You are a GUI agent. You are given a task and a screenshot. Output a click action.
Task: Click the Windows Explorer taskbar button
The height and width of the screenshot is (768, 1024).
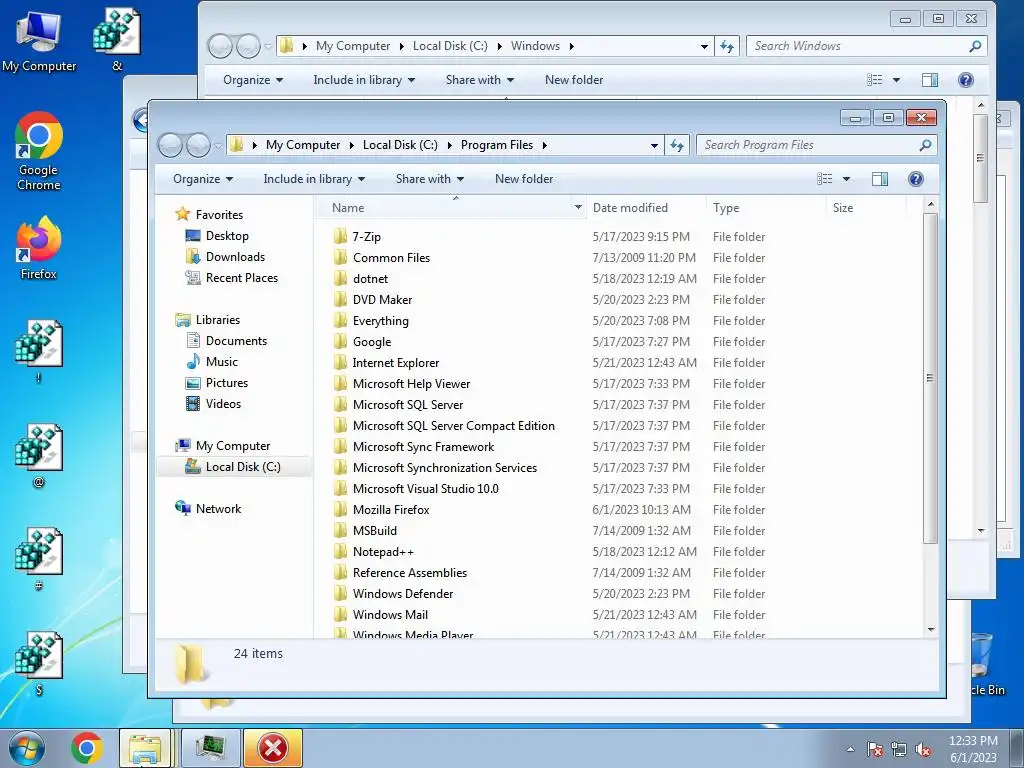[145, 748]
